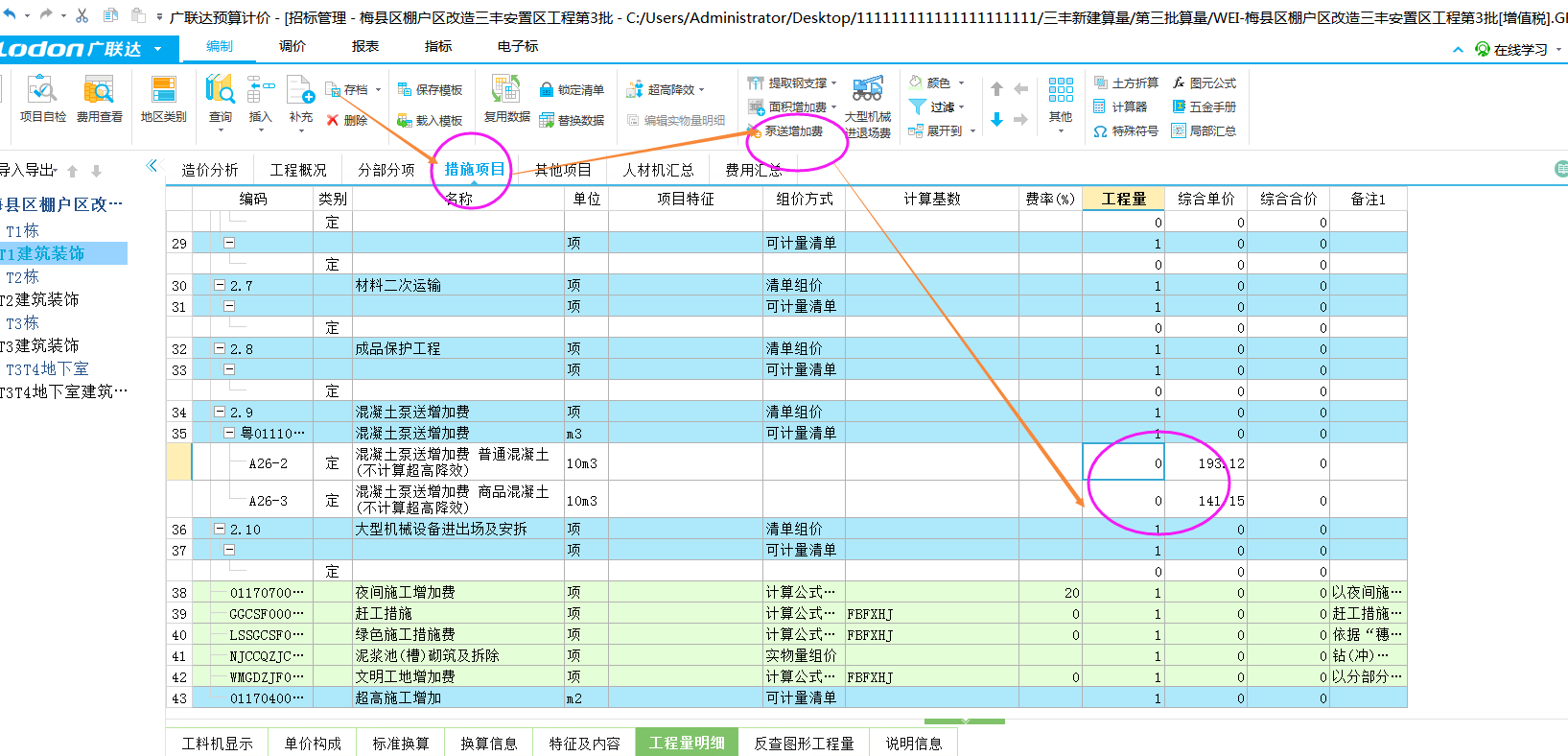Click the 存档 archive icon

pyautogui.click(x=333, y=89)
